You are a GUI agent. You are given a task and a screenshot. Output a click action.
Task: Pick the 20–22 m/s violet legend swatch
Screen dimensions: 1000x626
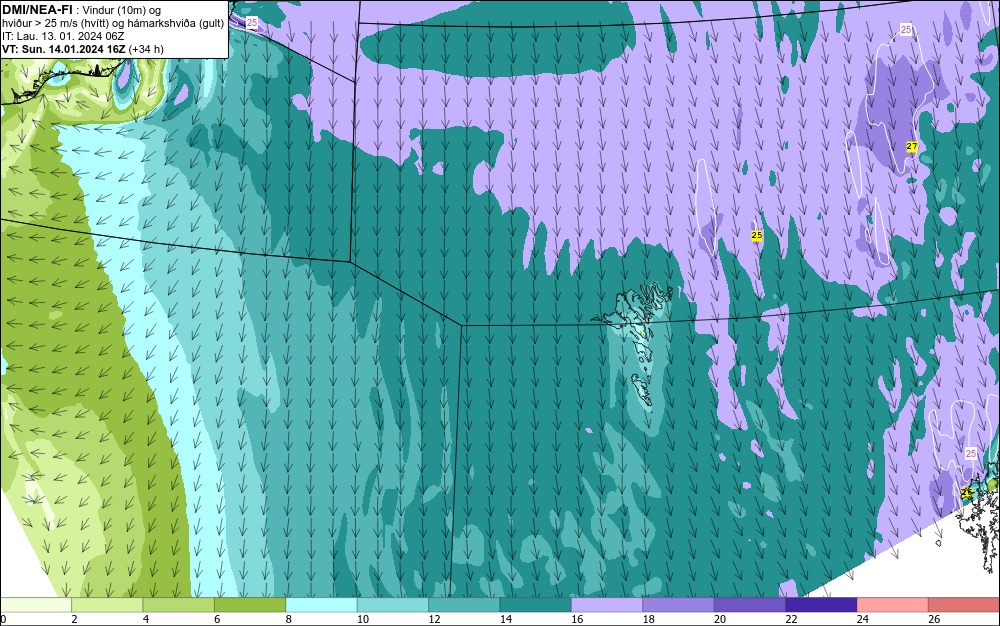[x=750, y=605]
